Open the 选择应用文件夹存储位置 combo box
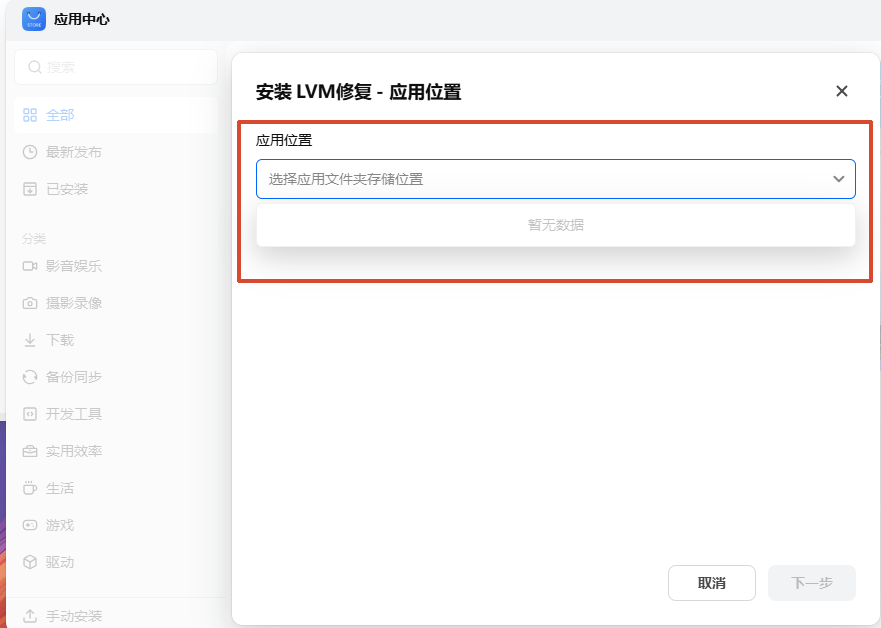 [x=540, y=179]
